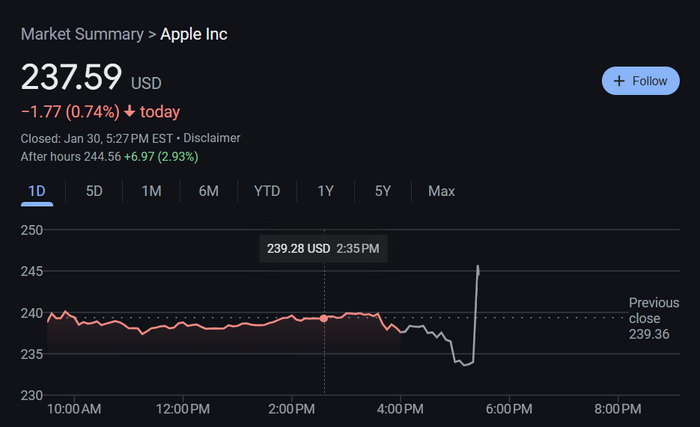Go to Market Summary breadcrumb
Screen dimensions: 700x427
pyautogui.click(x=82, y=34)
